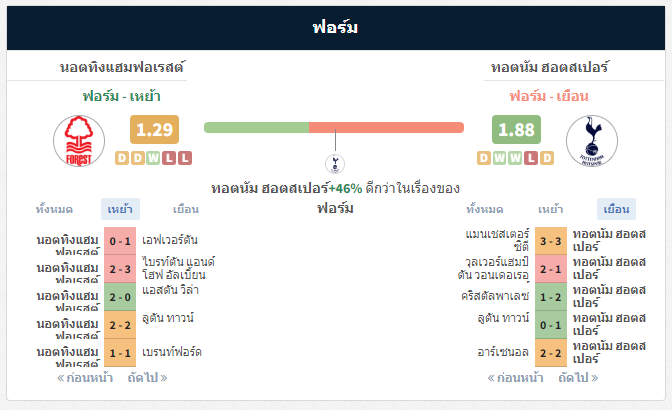The height and width of the screenshot is (410, 672).
Task: Select the ทั้งหมด tab under Nottingham Forest
Action: [54, 209]
